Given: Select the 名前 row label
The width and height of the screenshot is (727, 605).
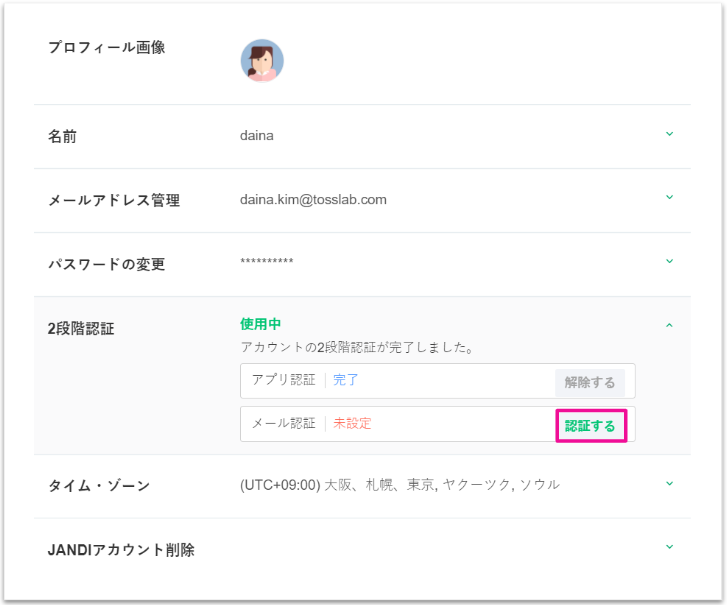Looking at the screenshot, I should pyautogui.click(x=62, y=136).
